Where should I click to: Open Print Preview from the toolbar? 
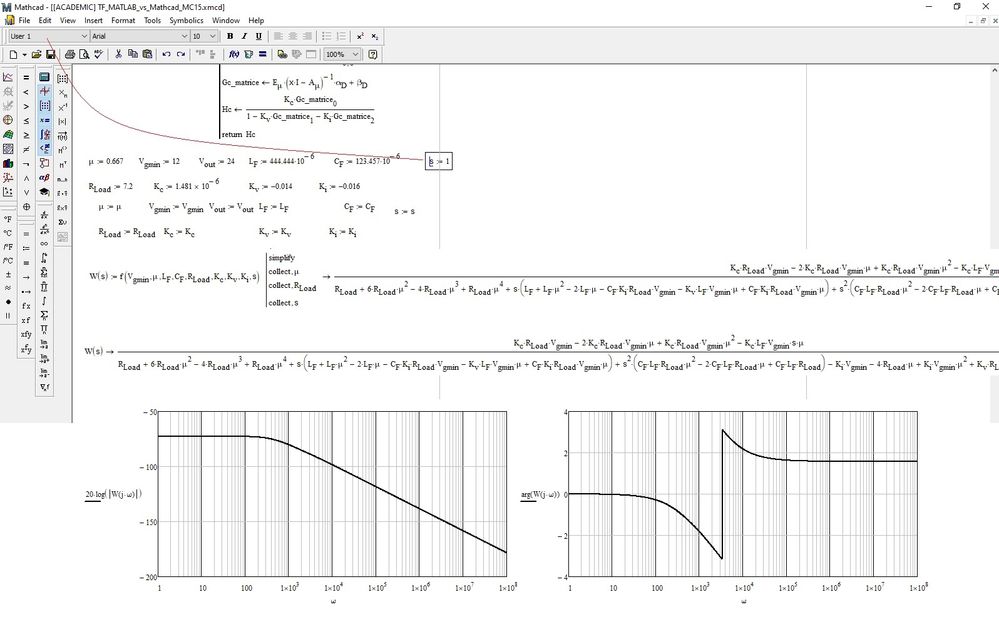click(x=83, y=54)
